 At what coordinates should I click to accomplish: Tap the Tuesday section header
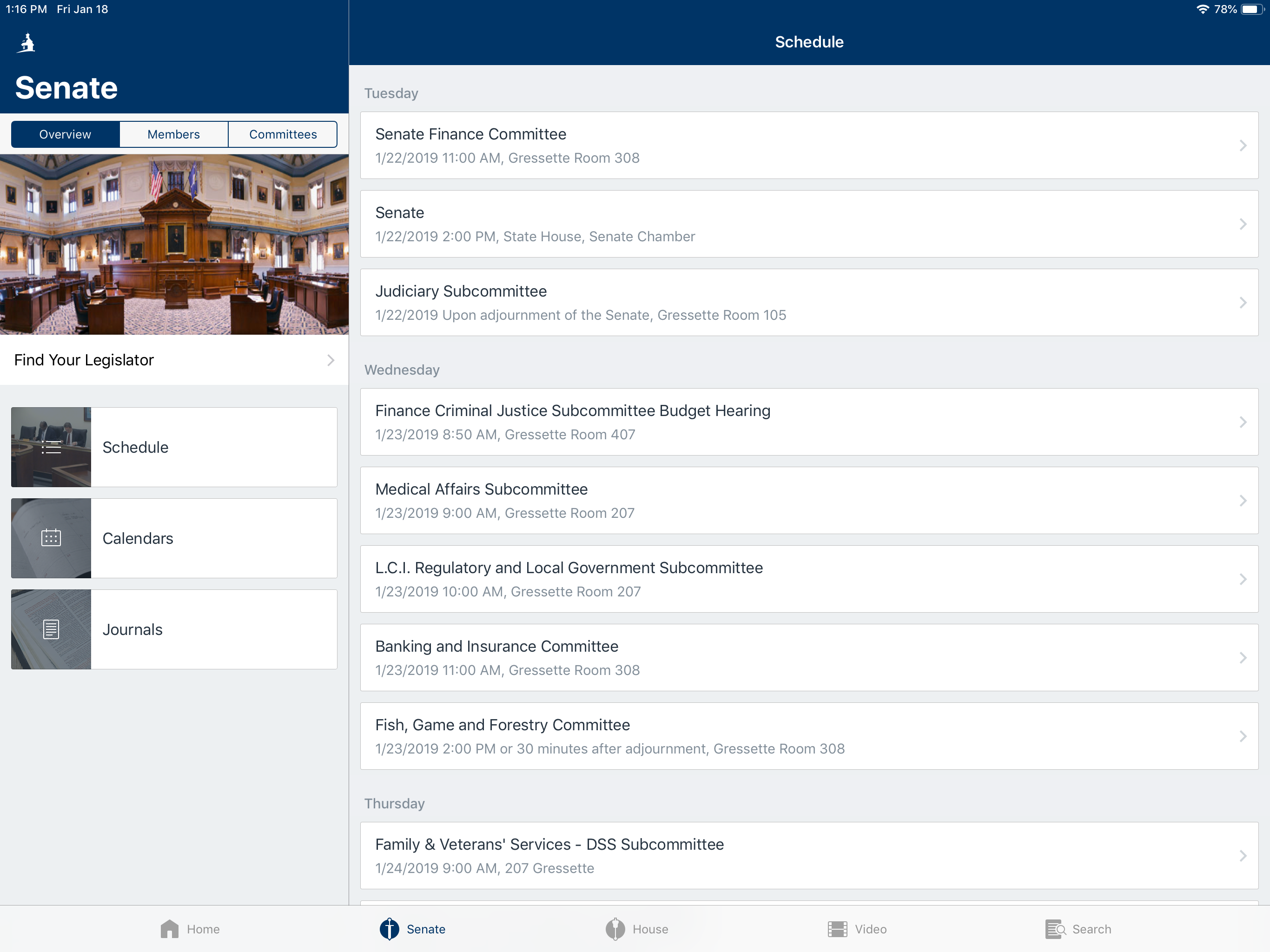coord(391,93)
